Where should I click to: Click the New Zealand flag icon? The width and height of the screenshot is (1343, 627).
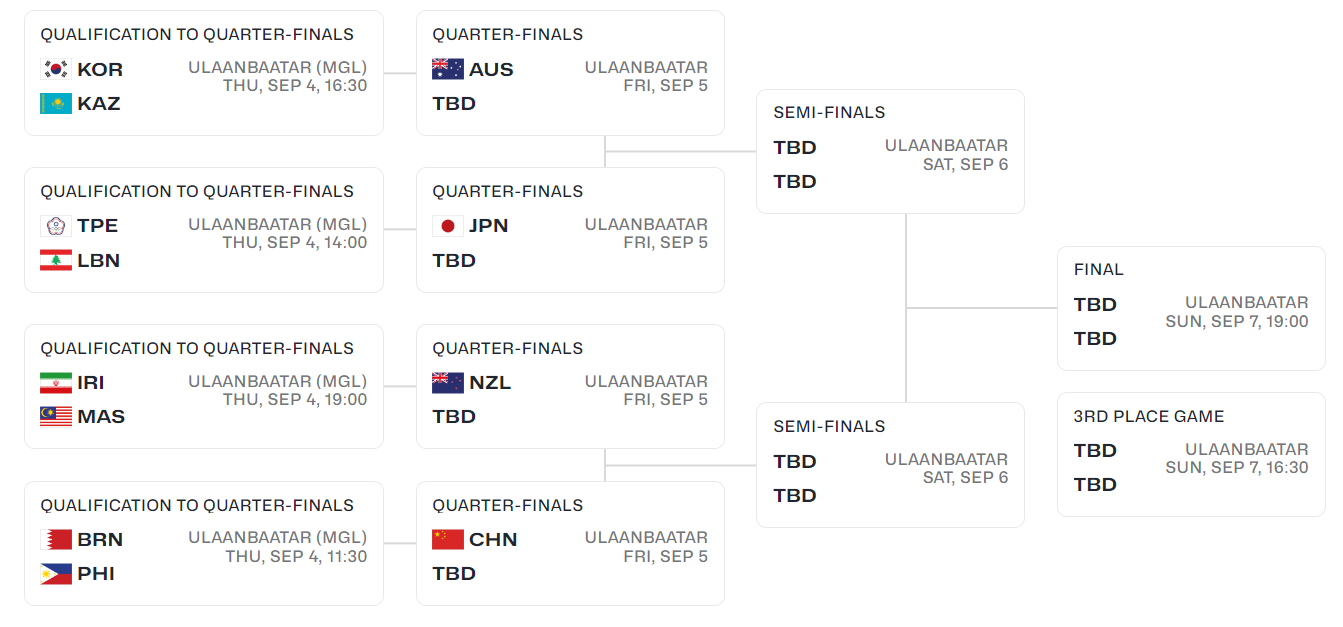[447, 383]
